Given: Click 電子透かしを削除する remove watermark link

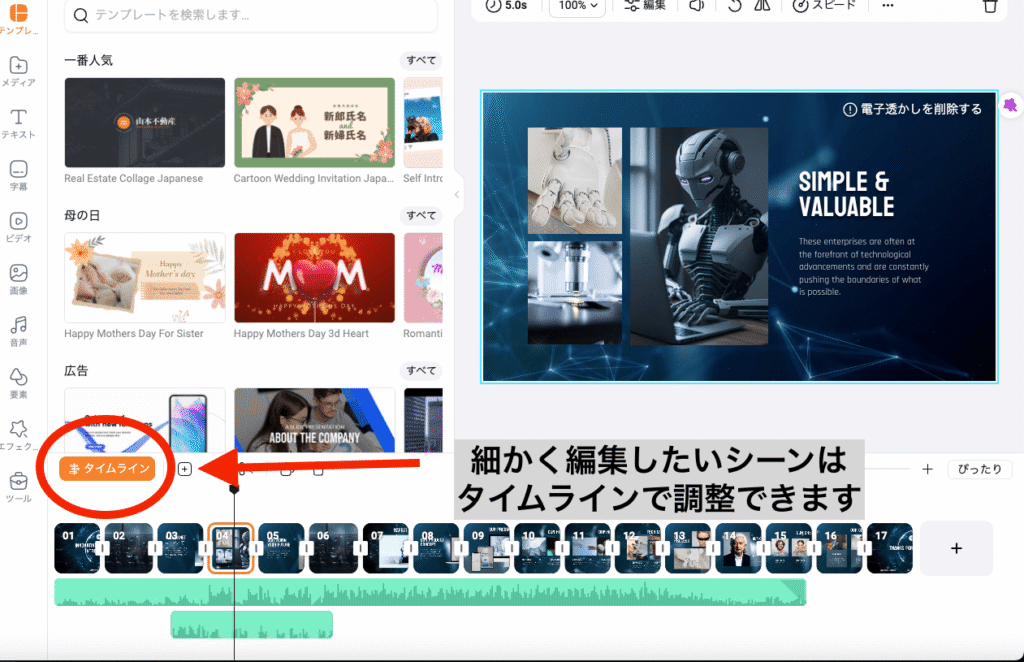Looking at the screenshot, I should click(912, 109).
